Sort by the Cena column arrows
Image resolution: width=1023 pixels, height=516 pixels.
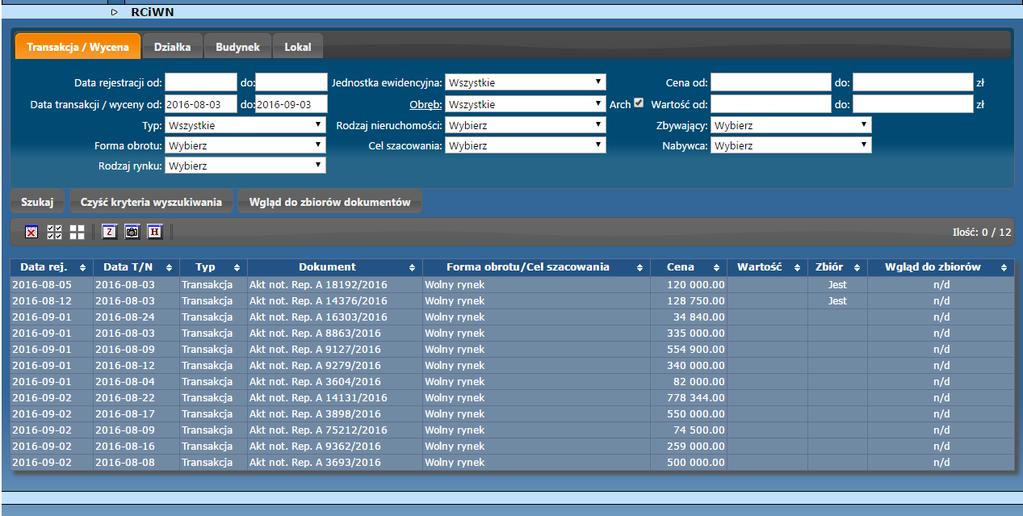point(716,267)
